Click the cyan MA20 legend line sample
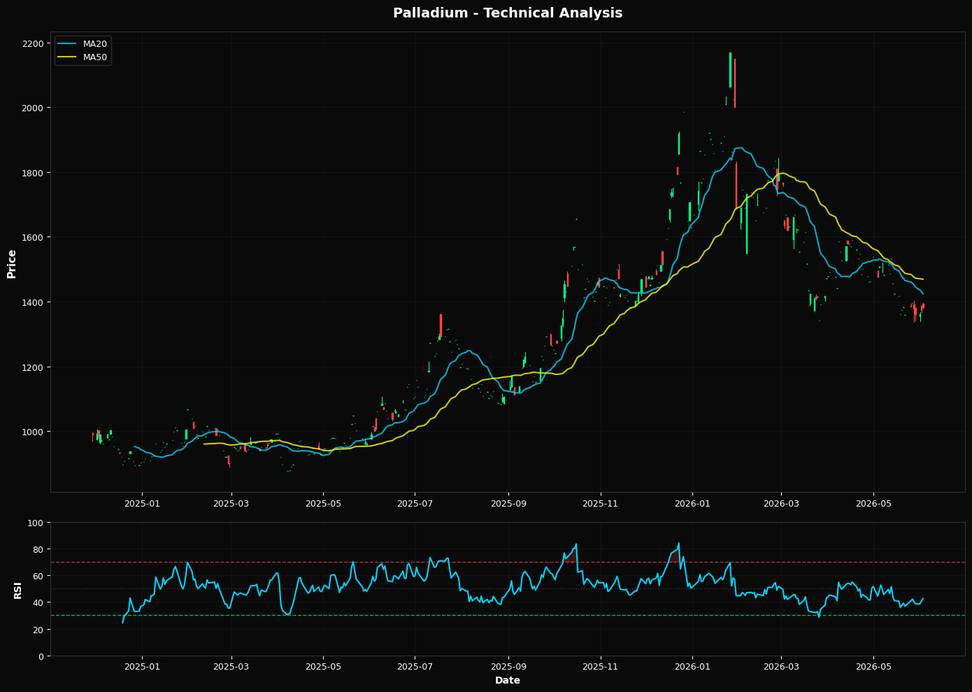This screenshot has height=692, width=972. (x=68, y=43)
